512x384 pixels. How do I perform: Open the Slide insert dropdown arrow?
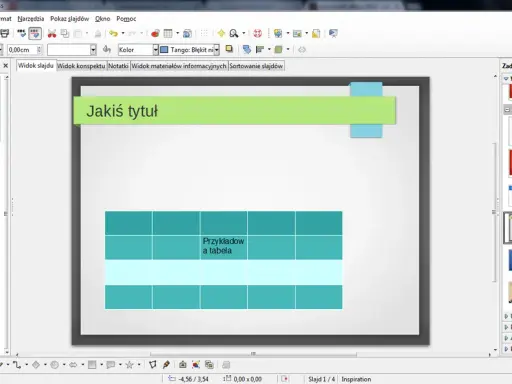tap(288, 33)
